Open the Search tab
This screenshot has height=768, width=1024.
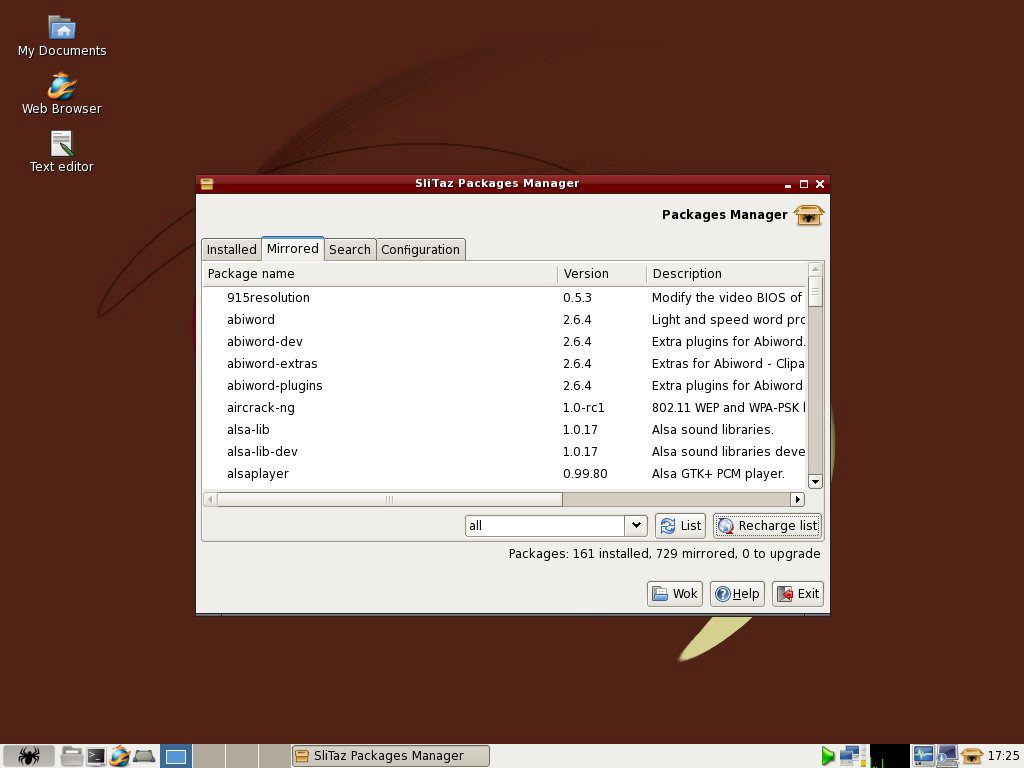click(349, 249)
